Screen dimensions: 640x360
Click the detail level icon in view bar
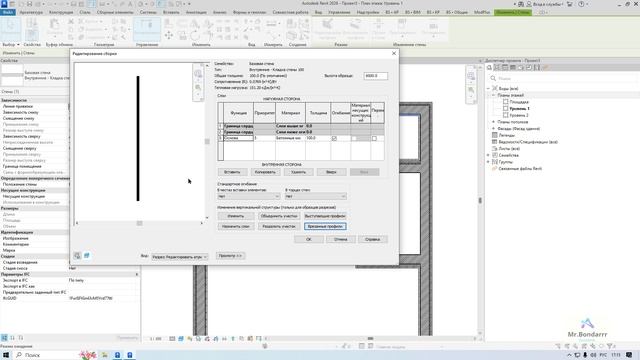pos(172,339)
